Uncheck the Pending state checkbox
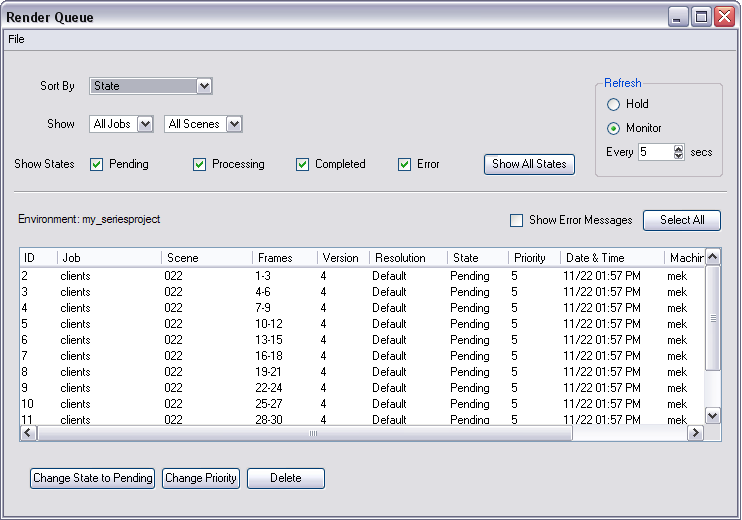The width and height of the screenshot is (742, 520). click(97, 164)
